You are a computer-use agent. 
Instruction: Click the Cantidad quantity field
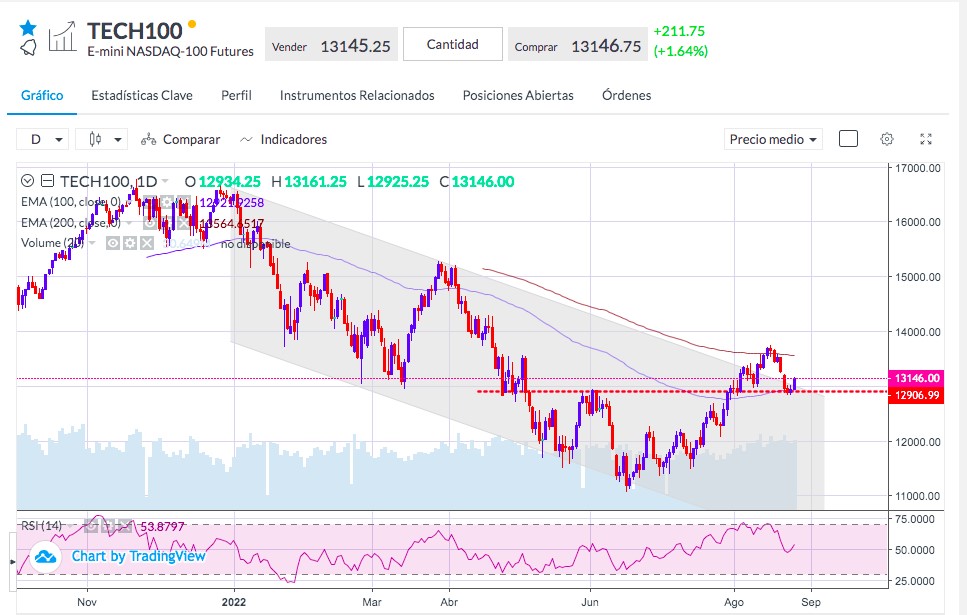(453, 44)
